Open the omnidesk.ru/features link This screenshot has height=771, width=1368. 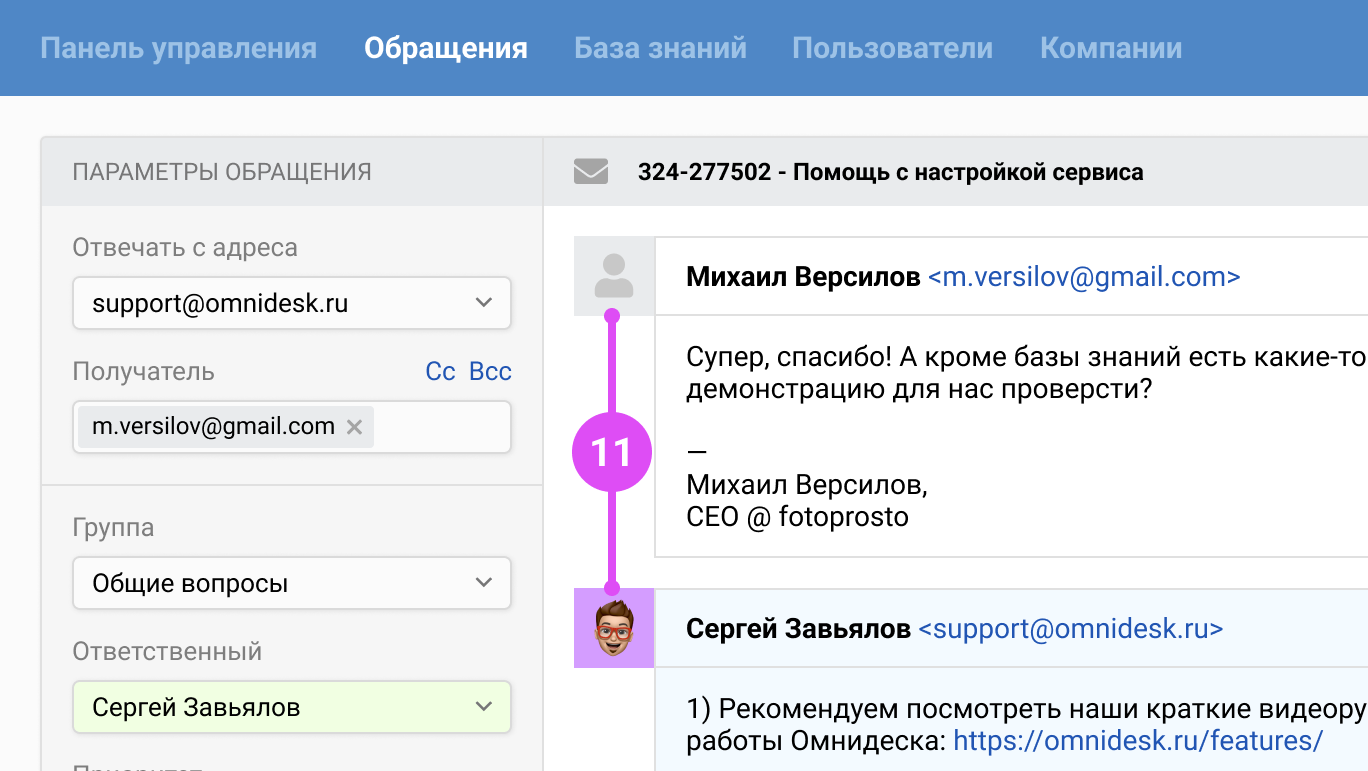(1138, 741)
